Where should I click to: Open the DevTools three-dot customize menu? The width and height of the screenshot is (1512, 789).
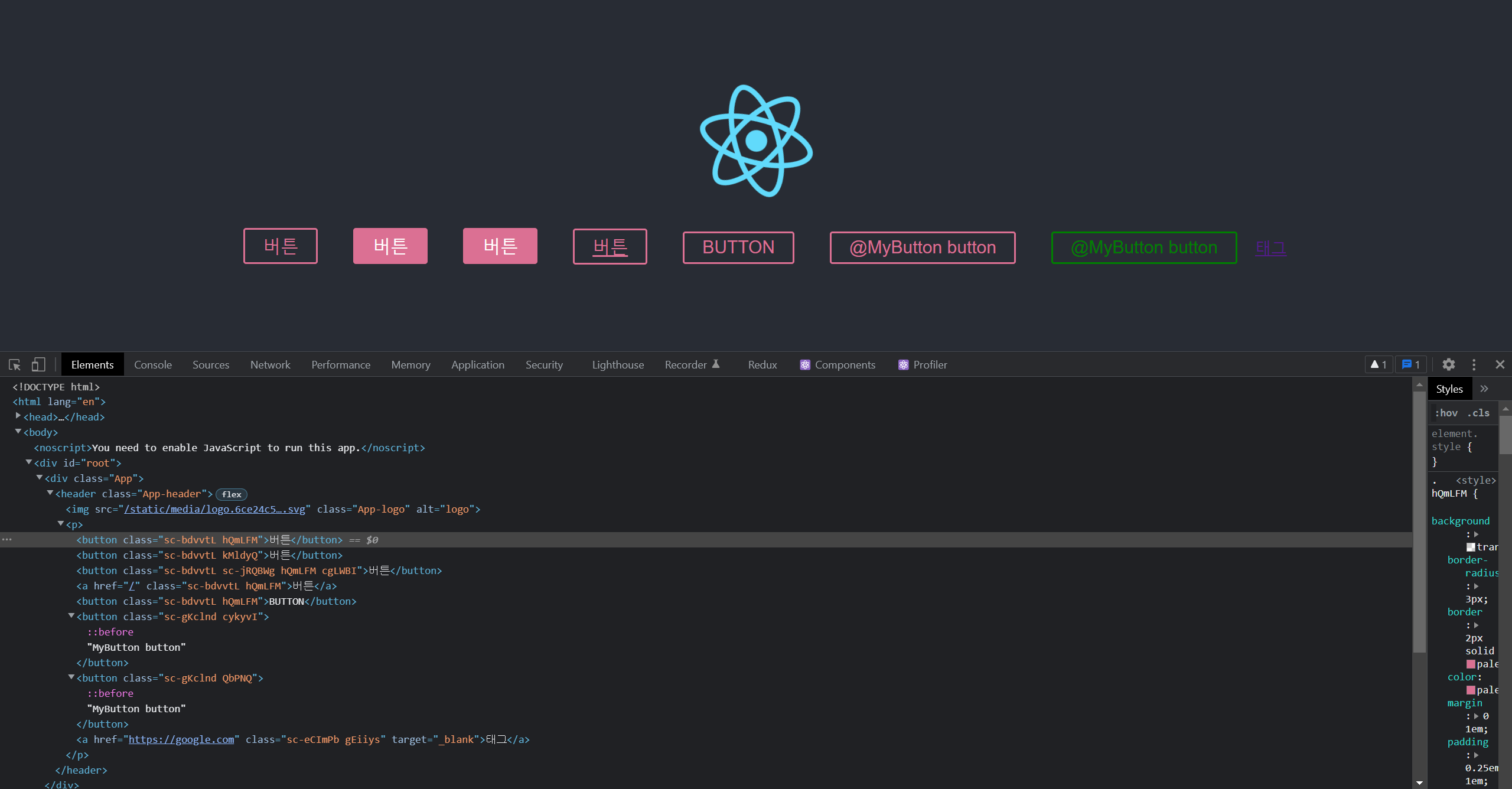[1474, 365]
